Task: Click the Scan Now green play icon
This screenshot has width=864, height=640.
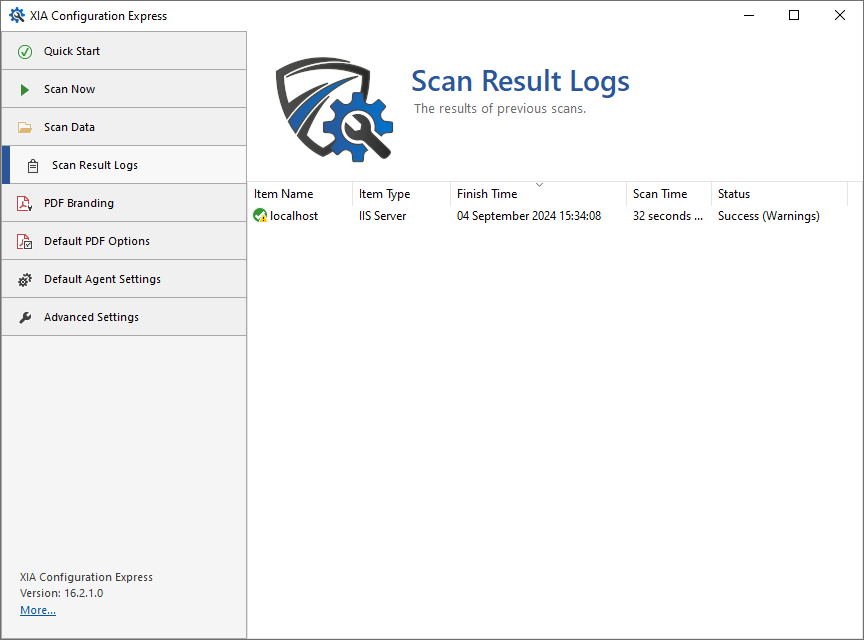Action: 24,89
